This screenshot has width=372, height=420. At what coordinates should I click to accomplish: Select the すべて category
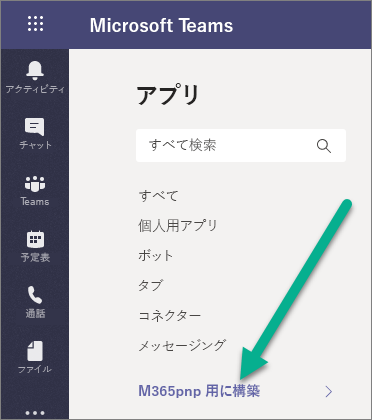[158, 196]
